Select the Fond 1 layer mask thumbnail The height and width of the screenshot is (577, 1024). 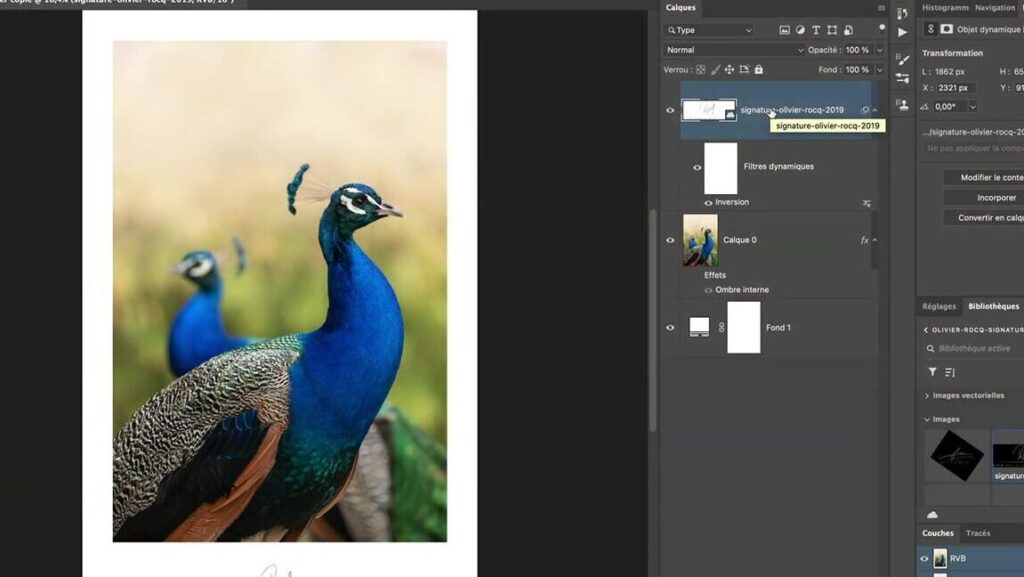744,328
